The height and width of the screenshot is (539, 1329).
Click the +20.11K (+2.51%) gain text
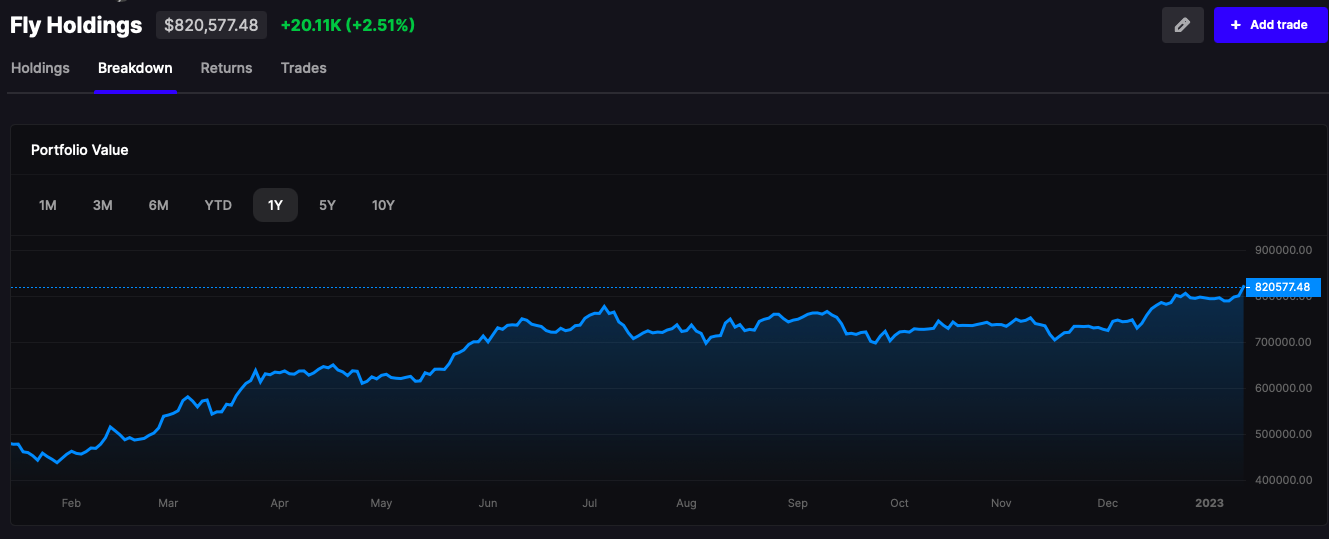click(x=348, y=25)
